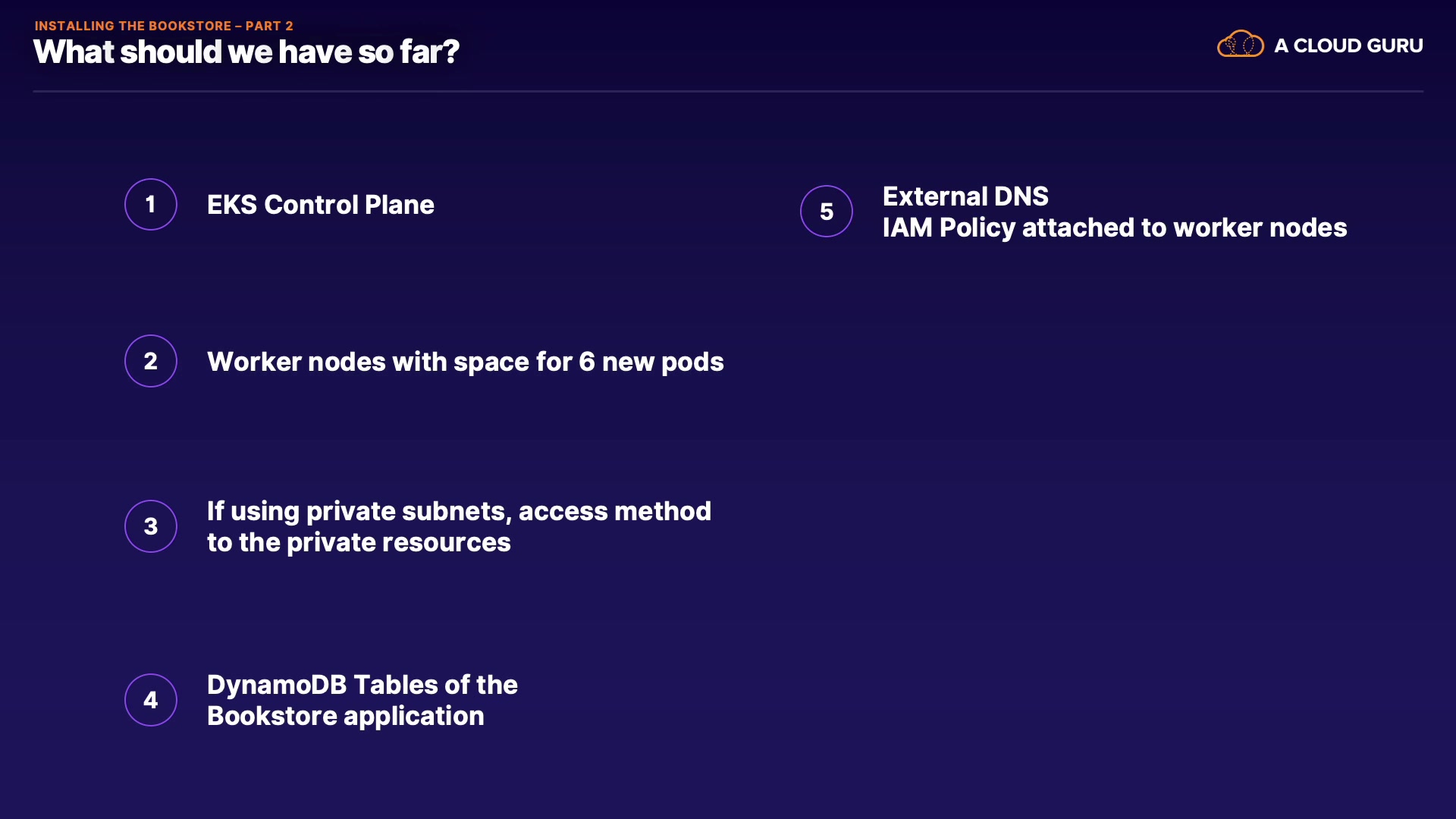This screenshot has width=1456, height=819.
Task: Click the 'External DNS' text
Action: [x=965, y=196]
